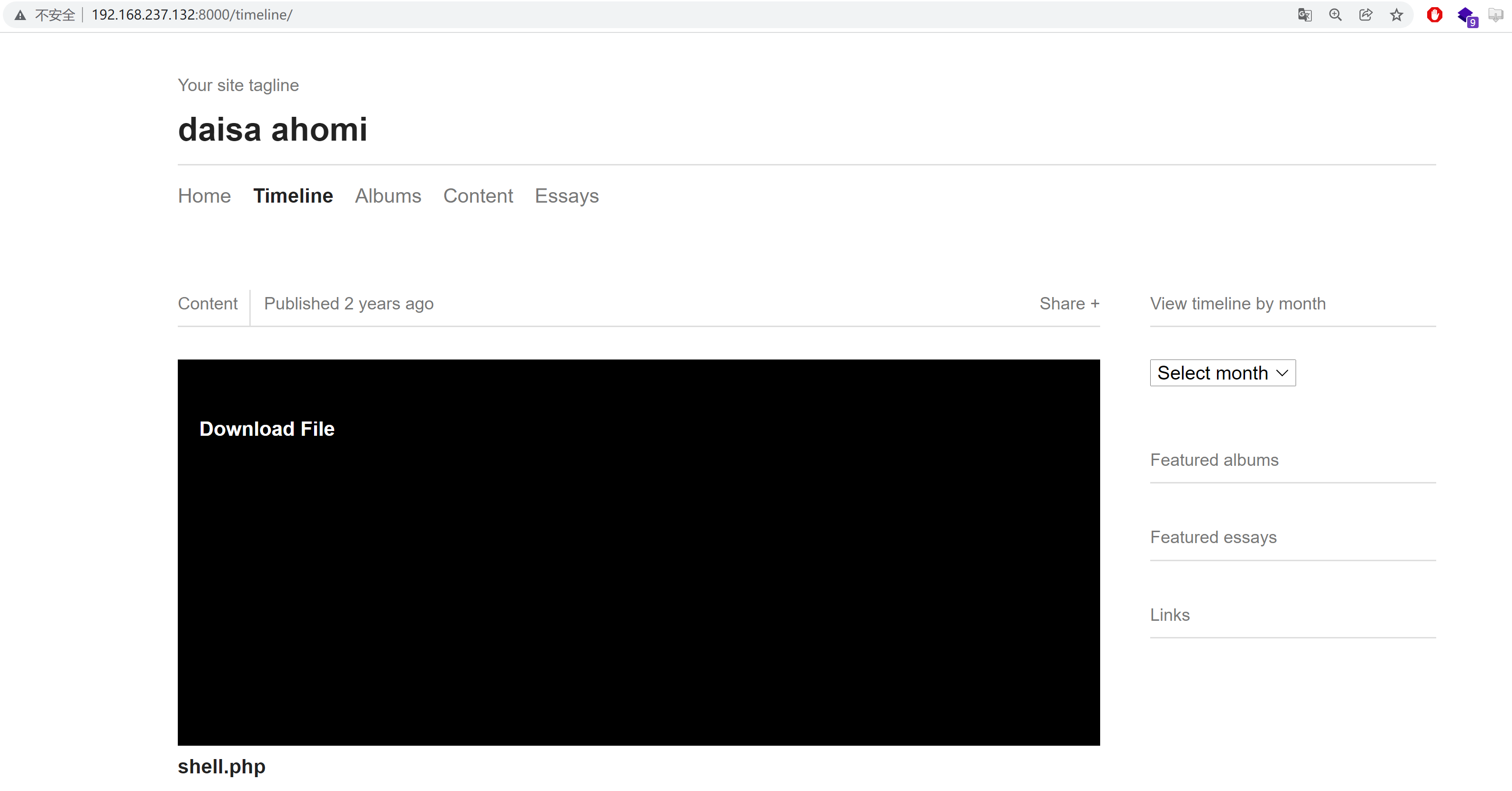The image size is (1512, 791).
Task: Open the zoom magnifier icon in address bar
Action: coord(1335,15)
